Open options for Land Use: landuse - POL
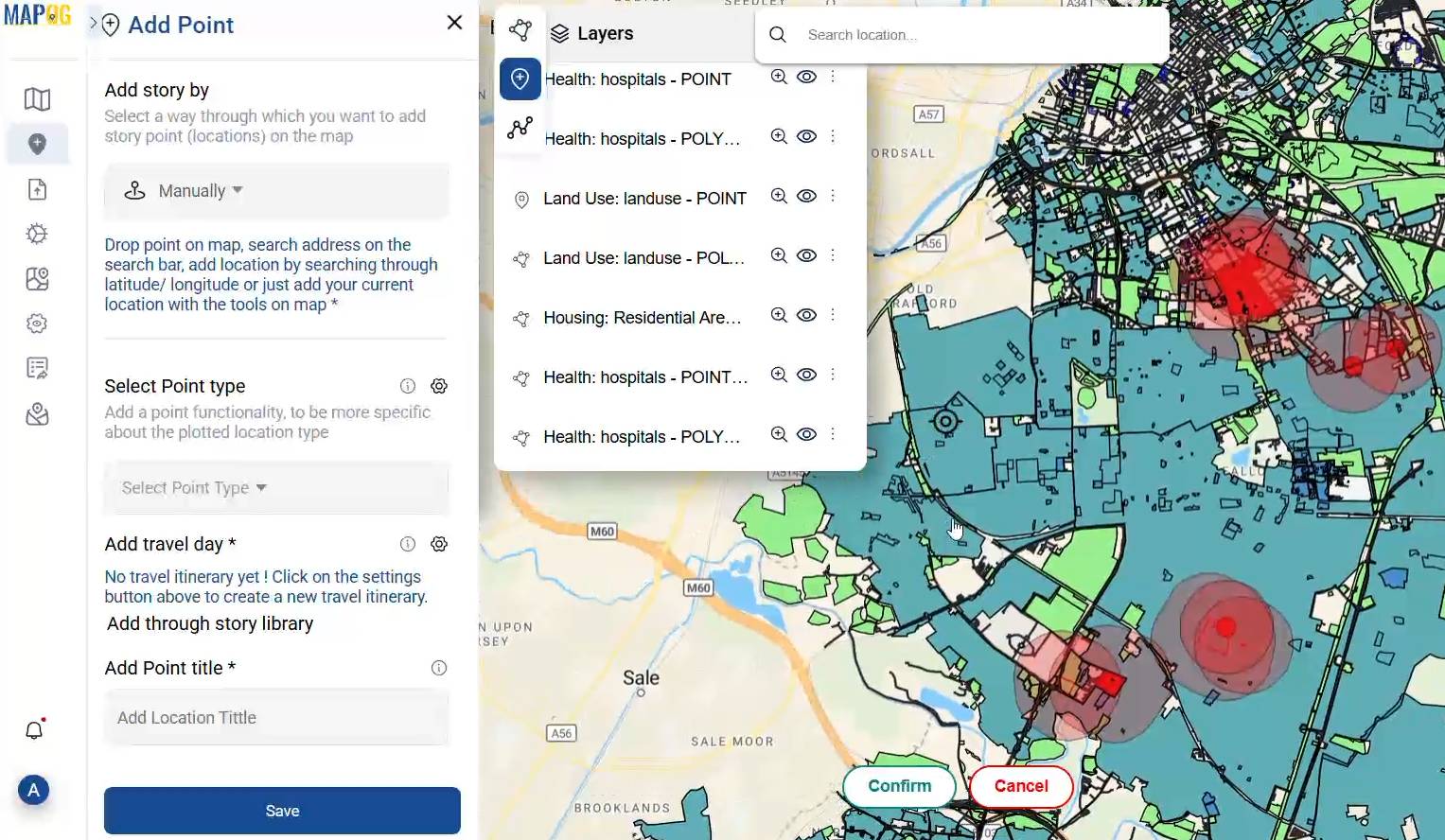The height and width of the screenshot is (840, 1445). point(833,255)
